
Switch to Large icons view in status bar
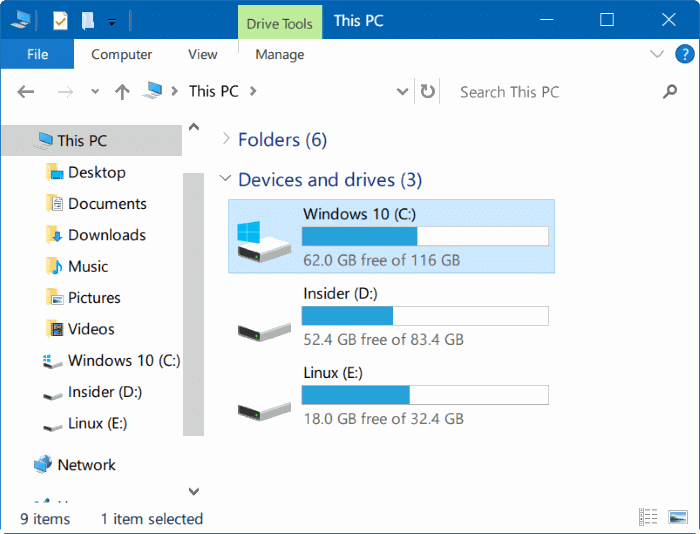678,517
